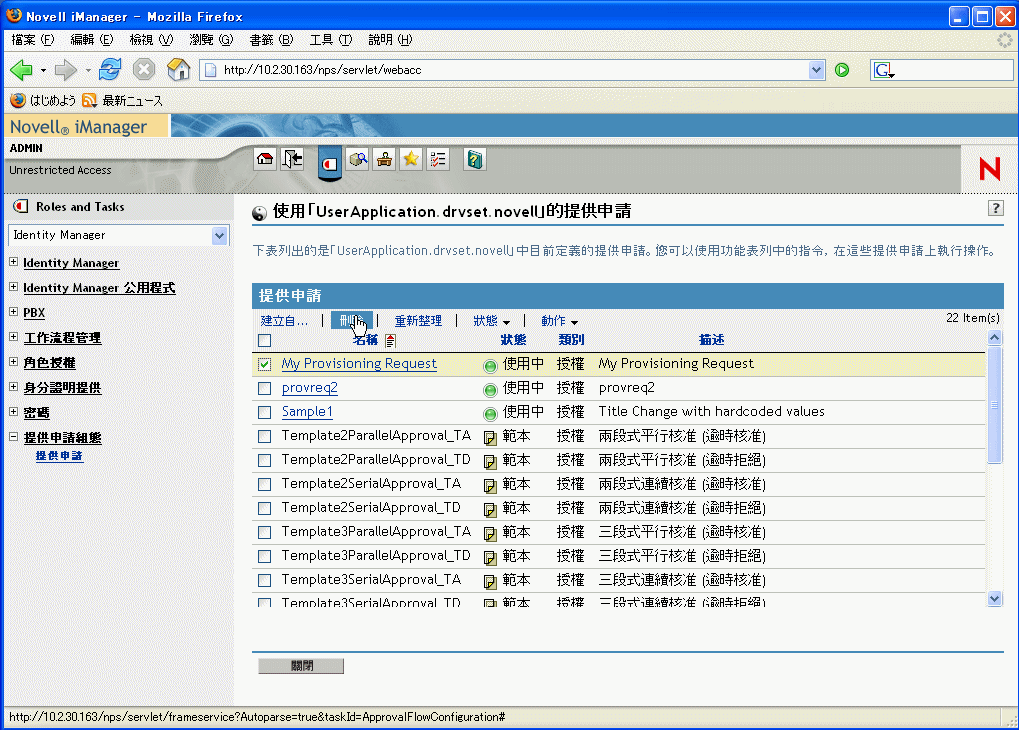Open the 動作 dropdown menu
Viewport: 1019px width, 730px height.
[x=560, y=320]
